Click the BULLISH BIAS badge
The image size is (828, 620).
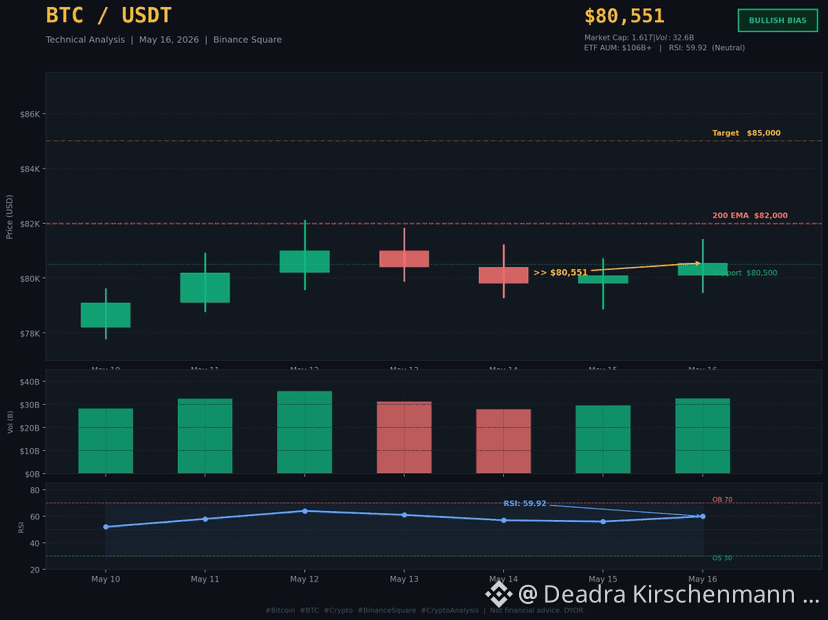(777, 21)
